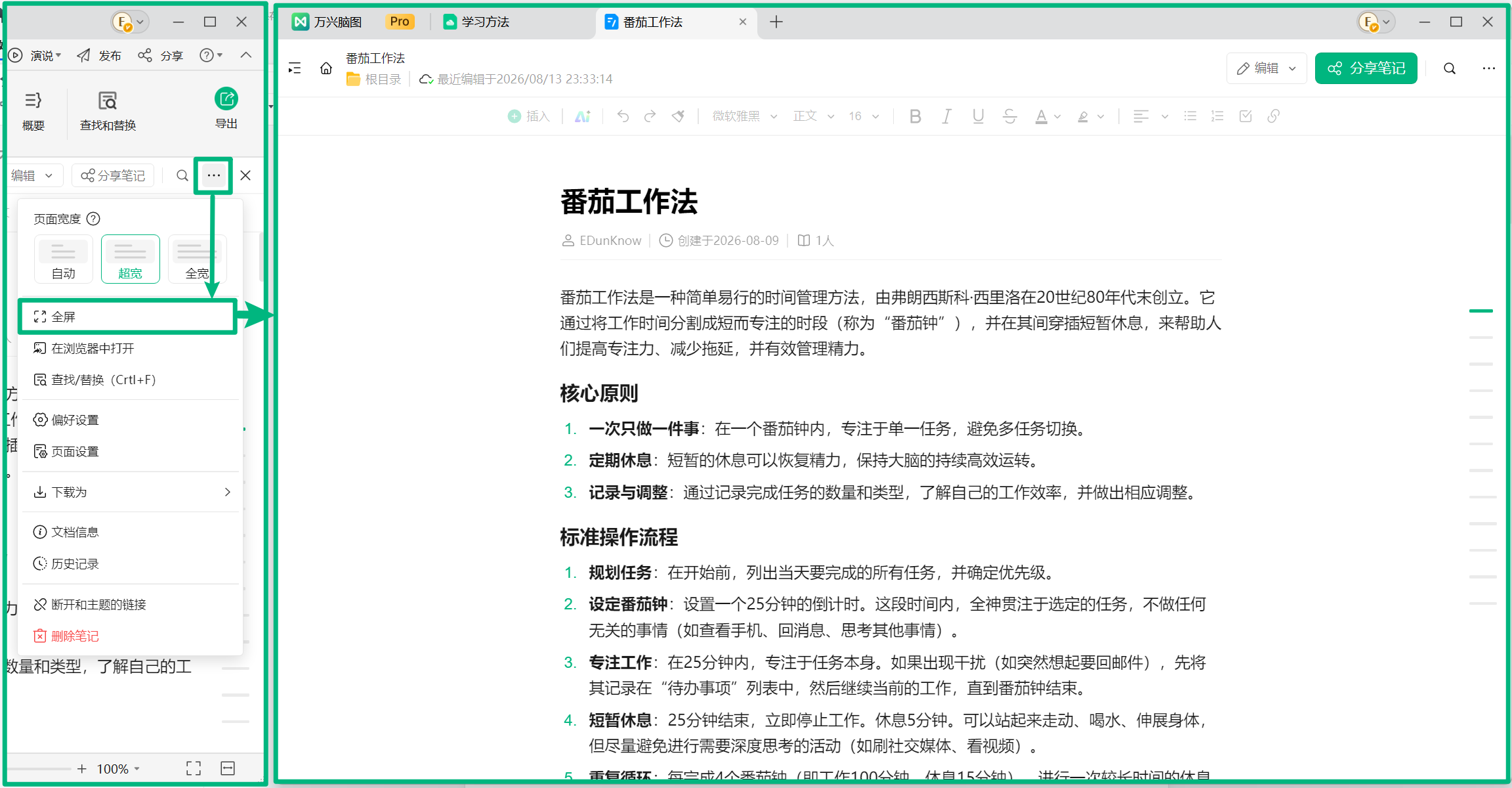Viewport: 1512px width, 788px height.
Task: Open the 微软雅黑 font dropdown
Action: tap(745, 116)
